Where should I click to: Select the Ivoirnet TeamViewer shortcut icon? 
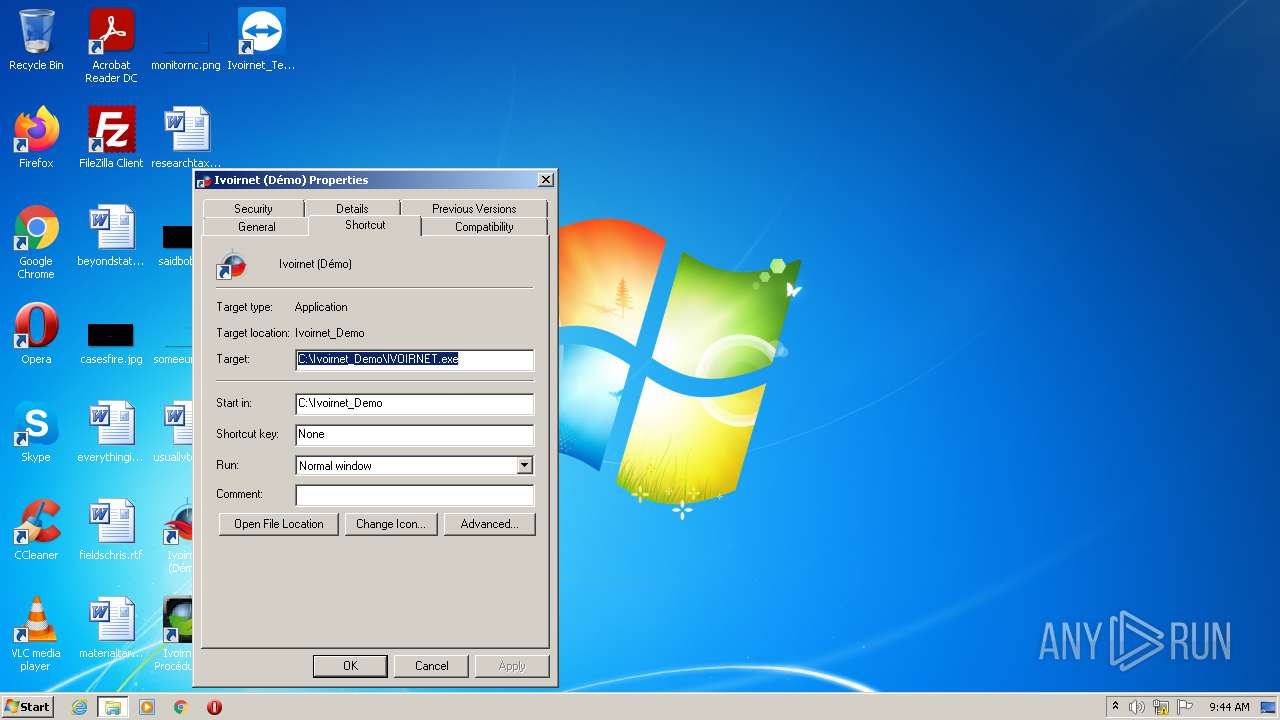261,40
